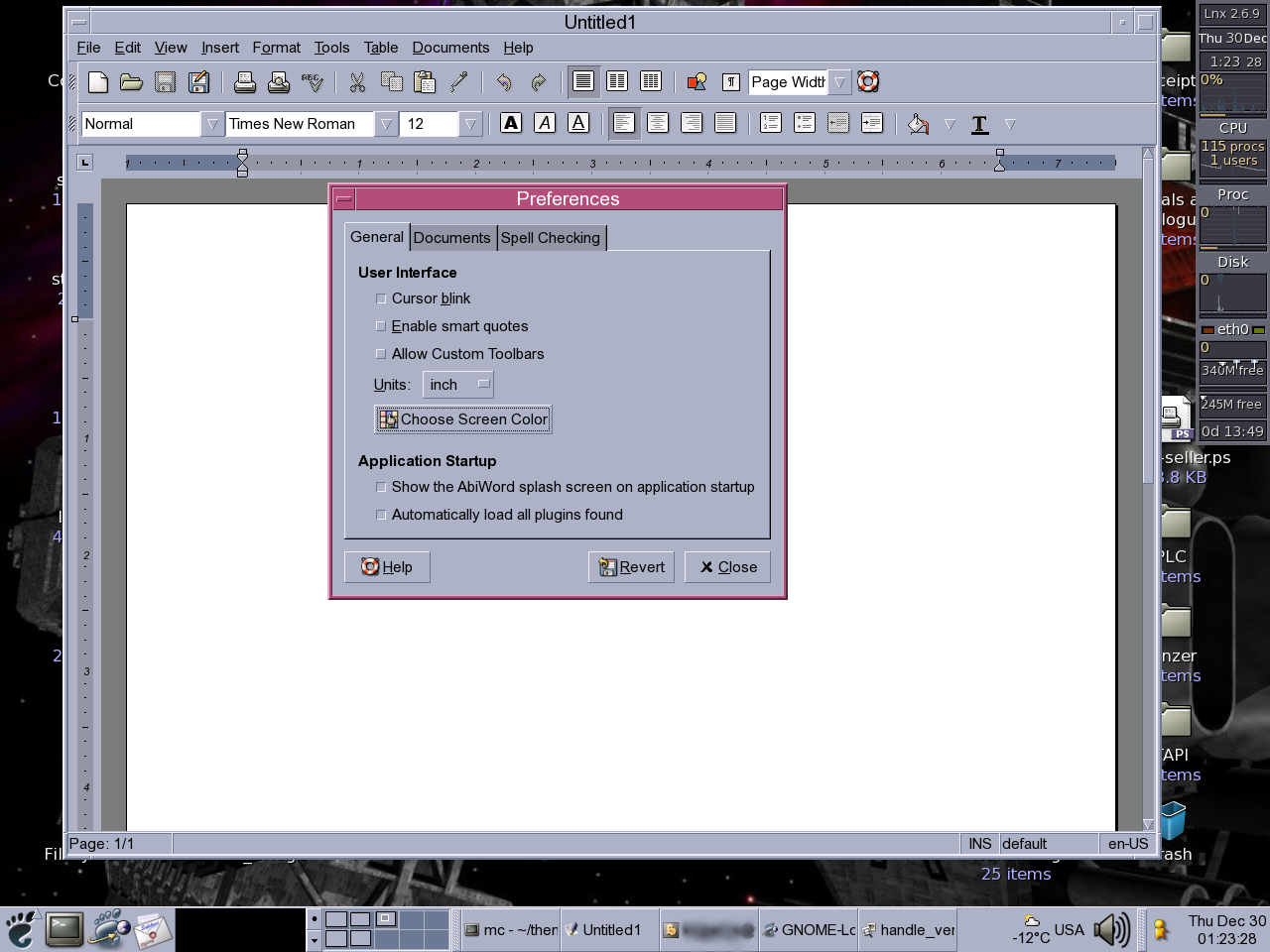Image resolution: width=1270 pixels, height=952 pixels.
Task: Click the font size input field
Action: (x=430, y=124)
